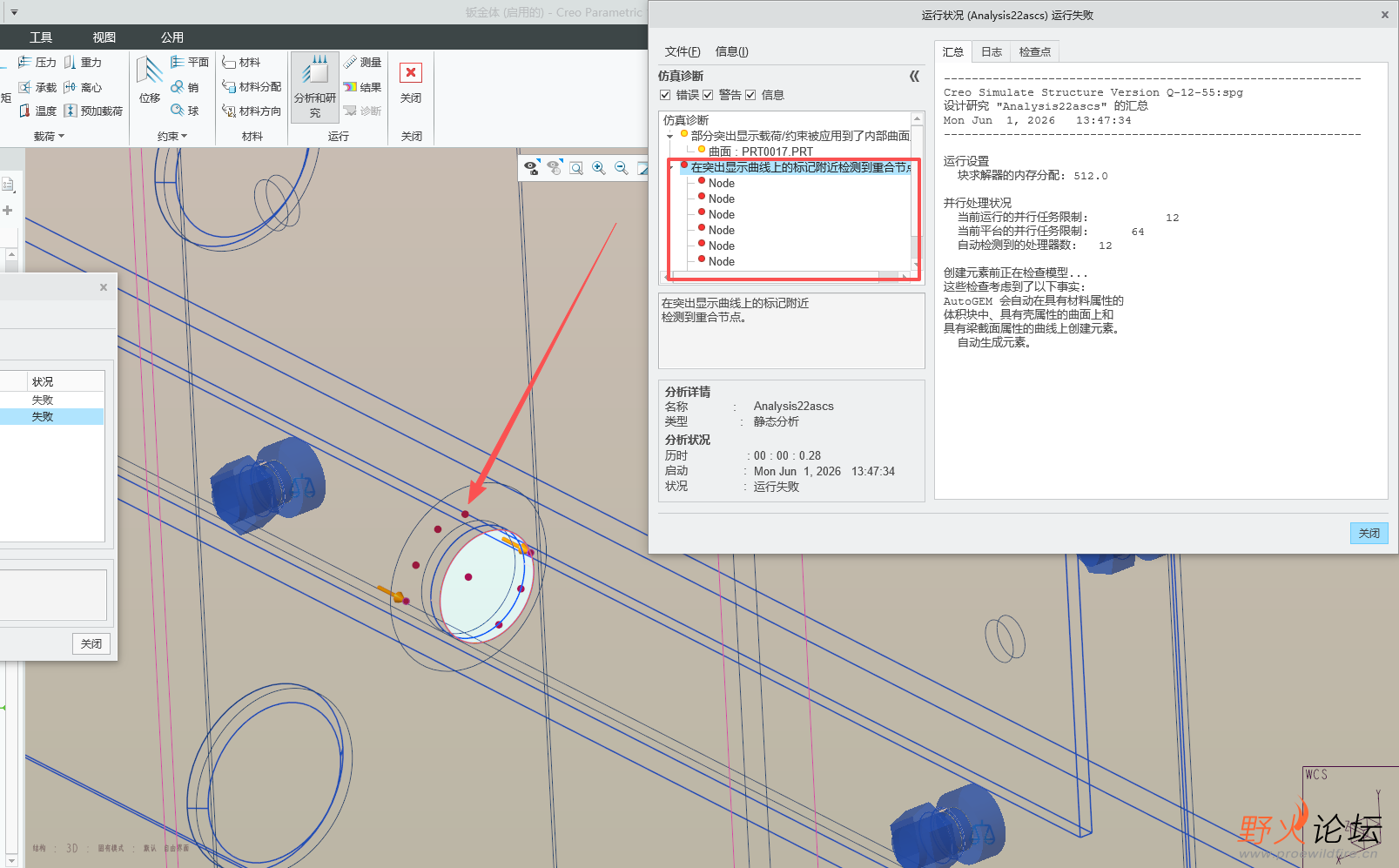Click the Results (结果) icon
The image size is (1399, 868).
[x=363, y=87]
